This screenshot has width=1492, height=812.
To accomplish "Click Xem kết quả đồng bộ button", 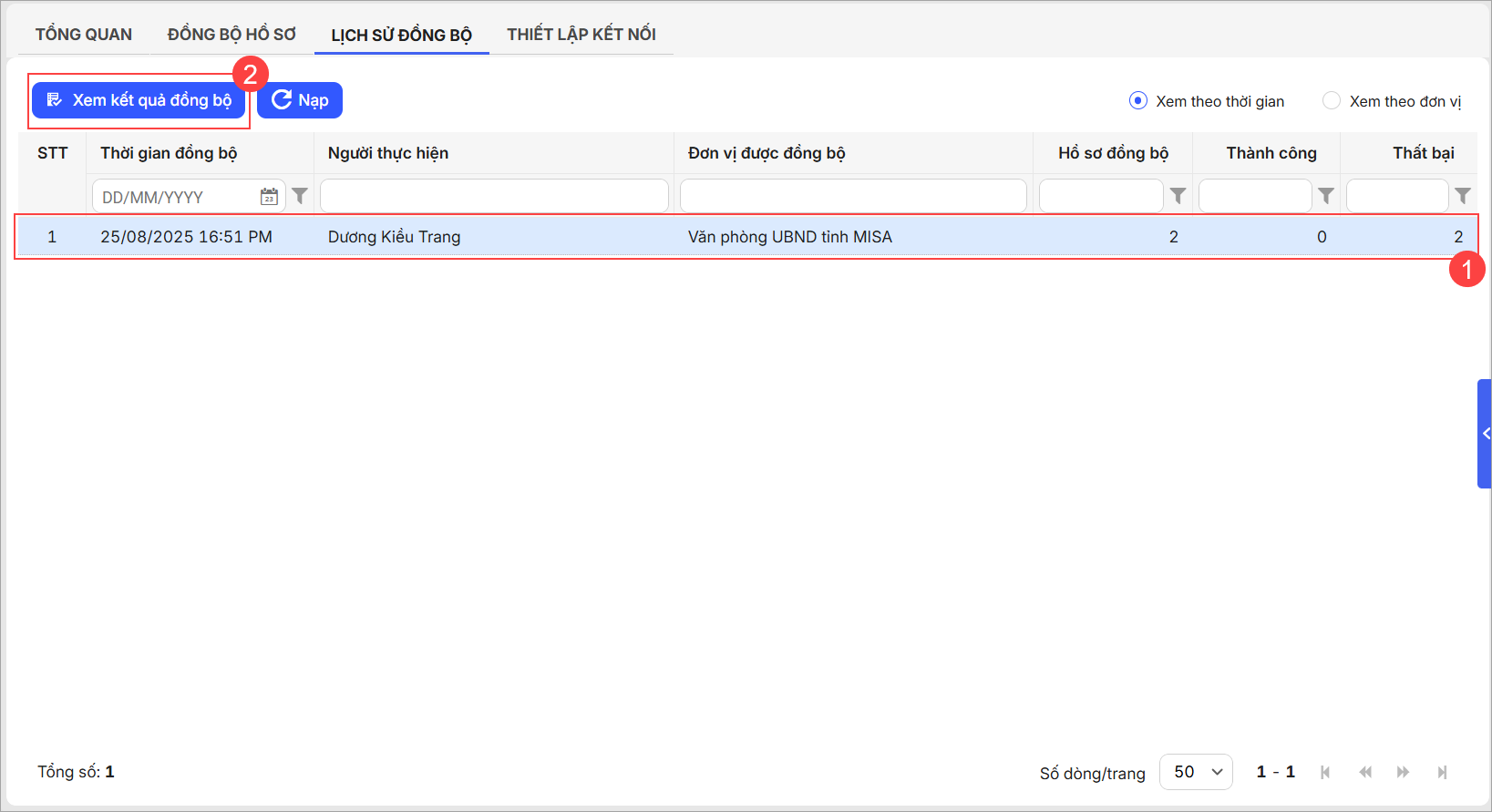I will [x=139, y=100].
